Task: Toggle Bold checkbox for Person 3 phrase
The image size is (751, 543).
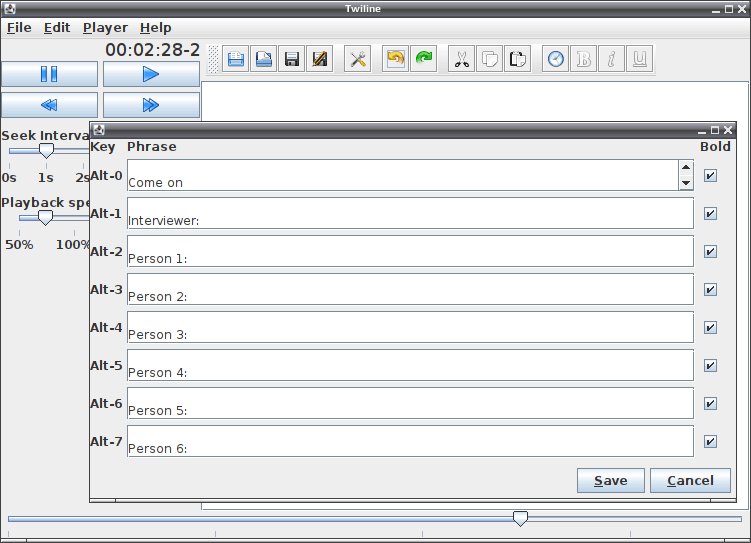Action: [710, 328]
